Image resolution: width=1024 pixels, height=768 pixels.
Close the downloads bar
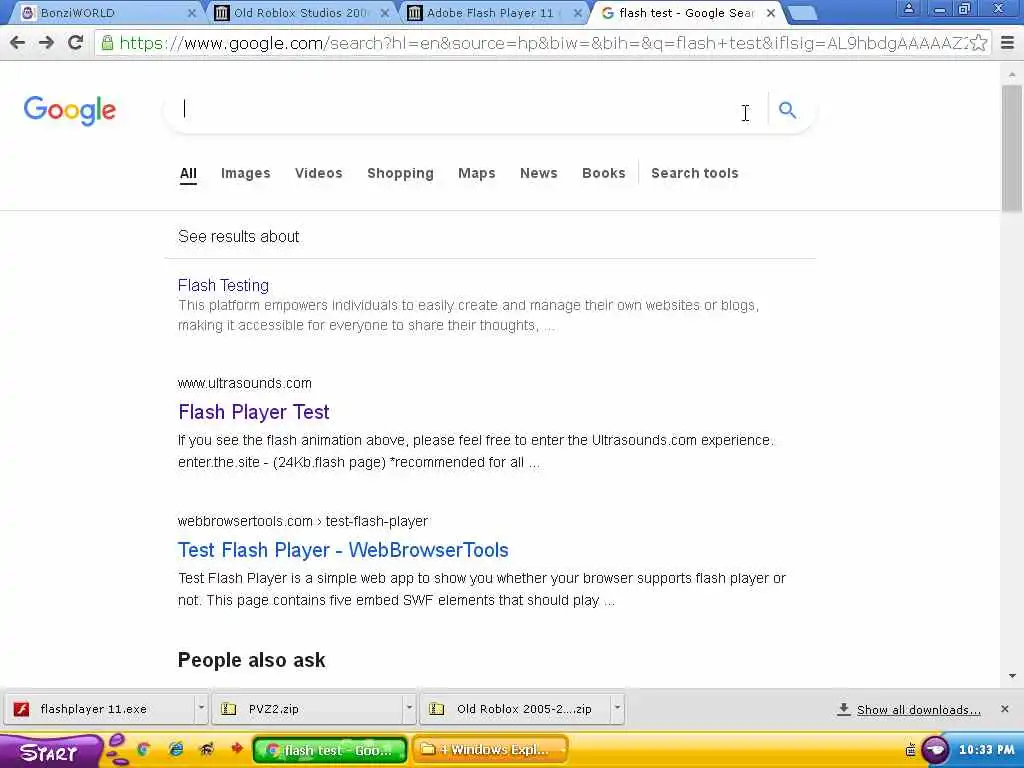click(1005, 709)
